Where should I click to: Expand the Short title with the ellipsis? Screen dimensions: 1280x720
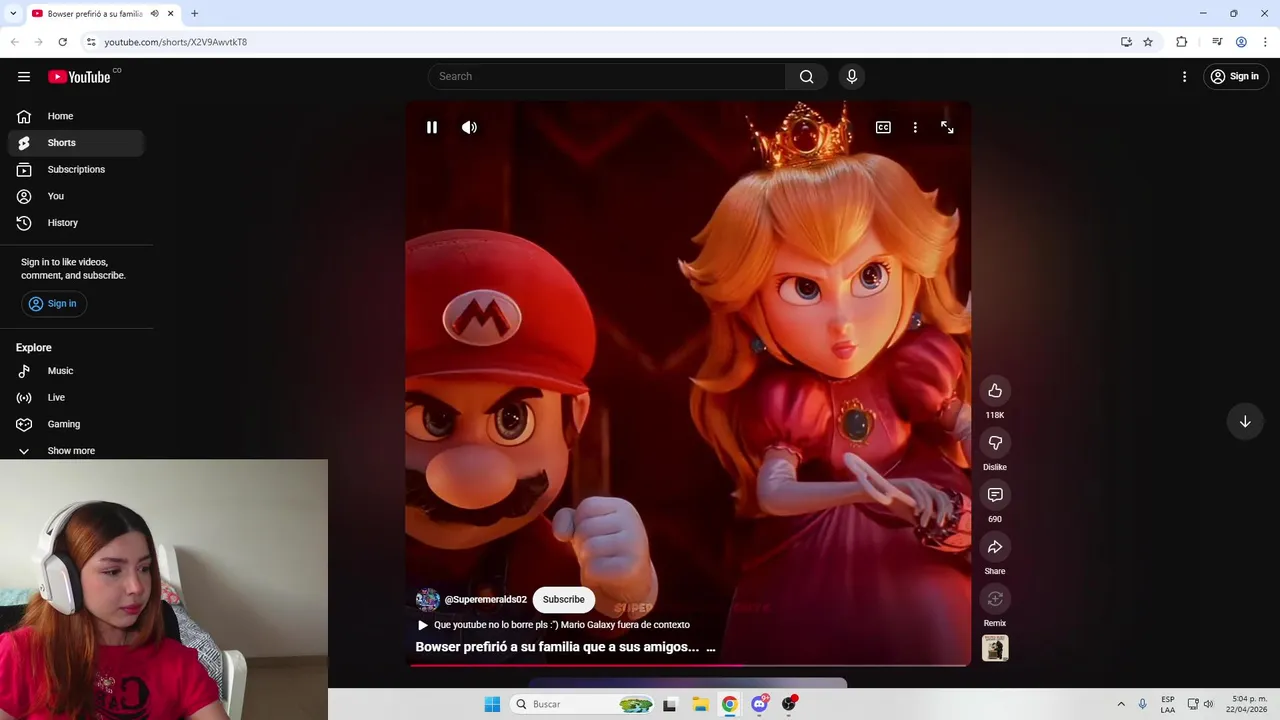tap(711, 647)
